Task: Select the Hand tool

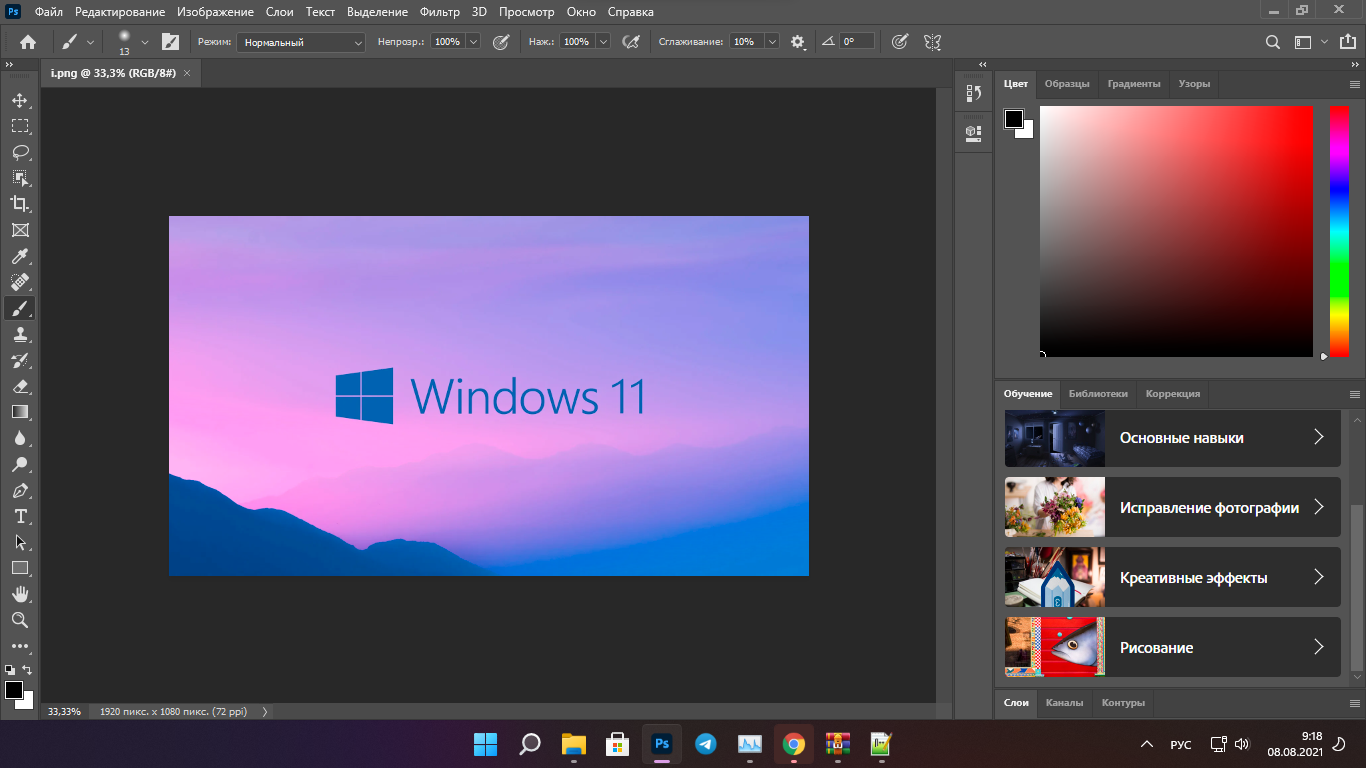Action: (x=20, y=594)
